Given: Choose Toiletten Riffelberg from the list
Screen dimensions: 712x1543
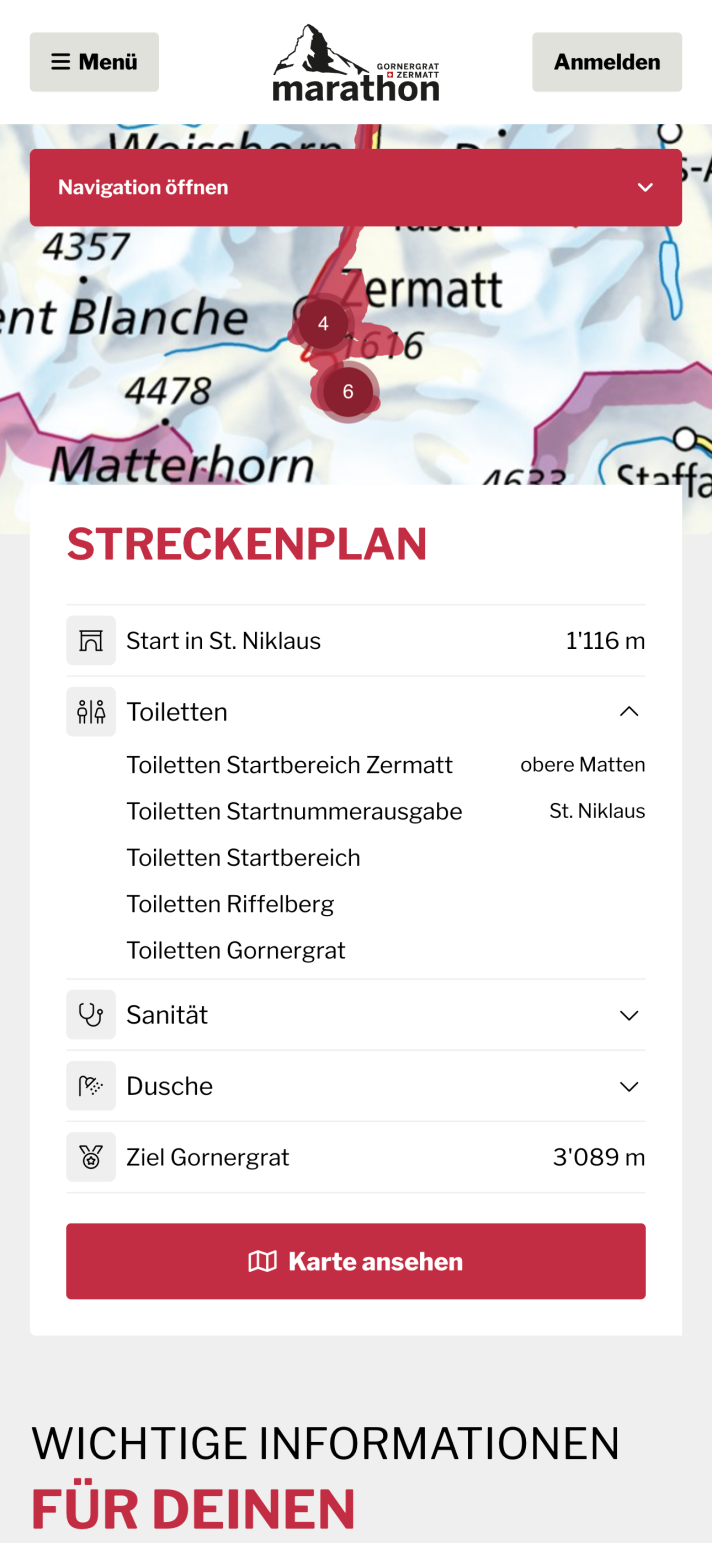Looking at the screenshot, I should pos(230,904).
